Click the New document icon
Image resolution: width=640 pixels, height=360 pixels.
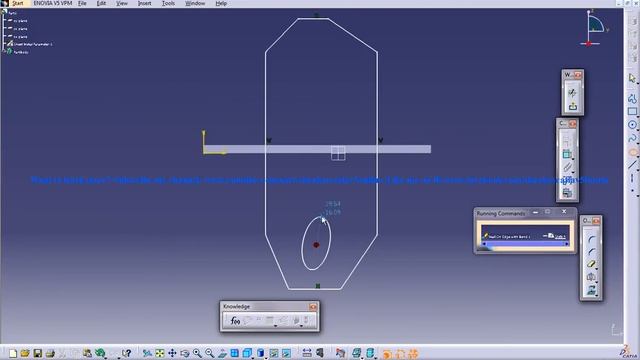click(x=13, y=353)
